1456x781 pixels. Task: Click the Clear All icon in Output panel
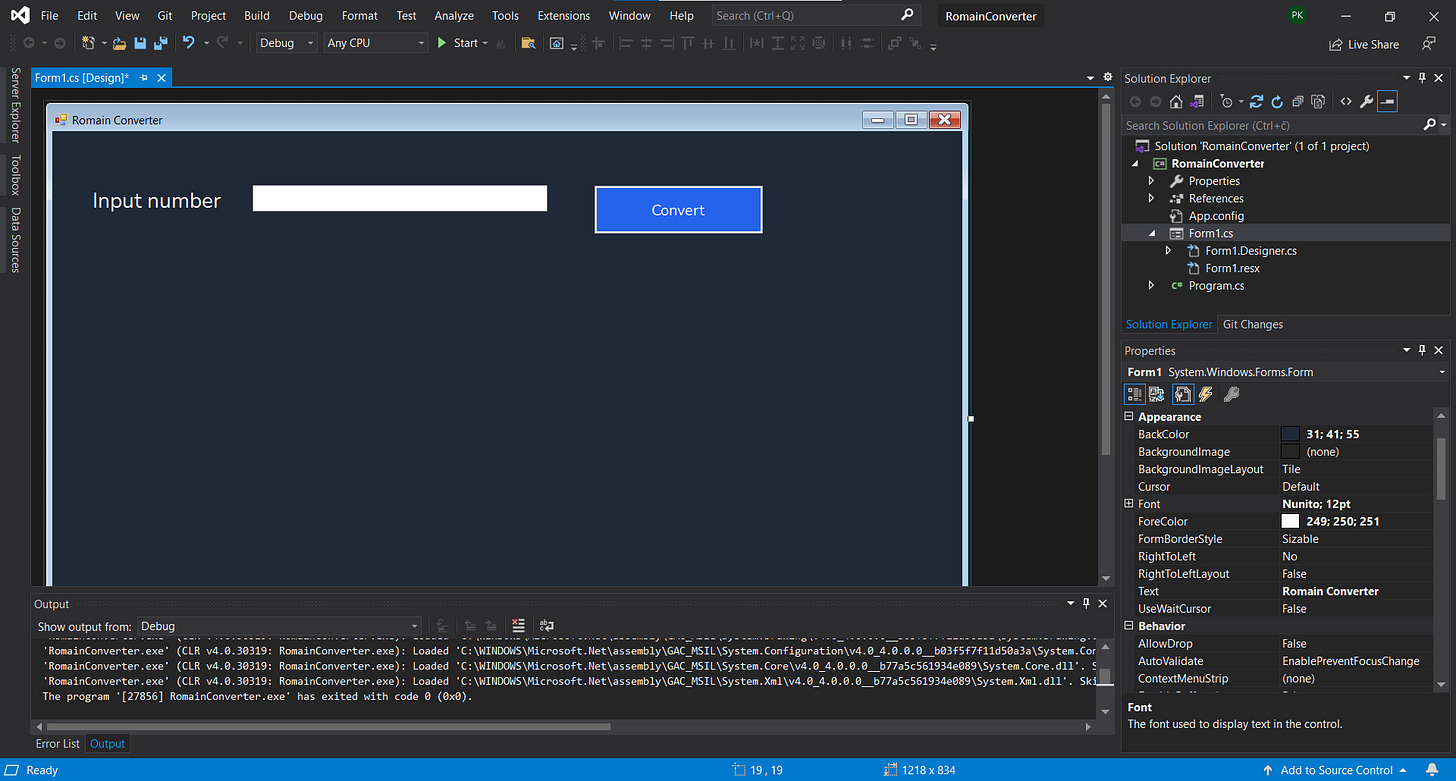pos(518,626)
